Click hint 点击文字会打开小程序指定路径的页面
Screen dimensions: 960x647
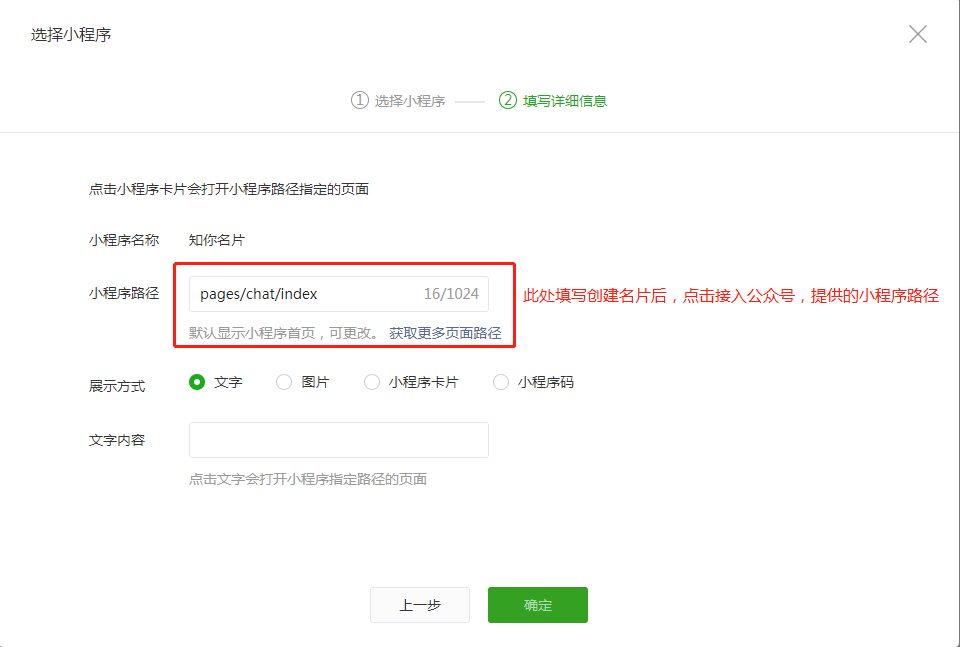point(308,479)
